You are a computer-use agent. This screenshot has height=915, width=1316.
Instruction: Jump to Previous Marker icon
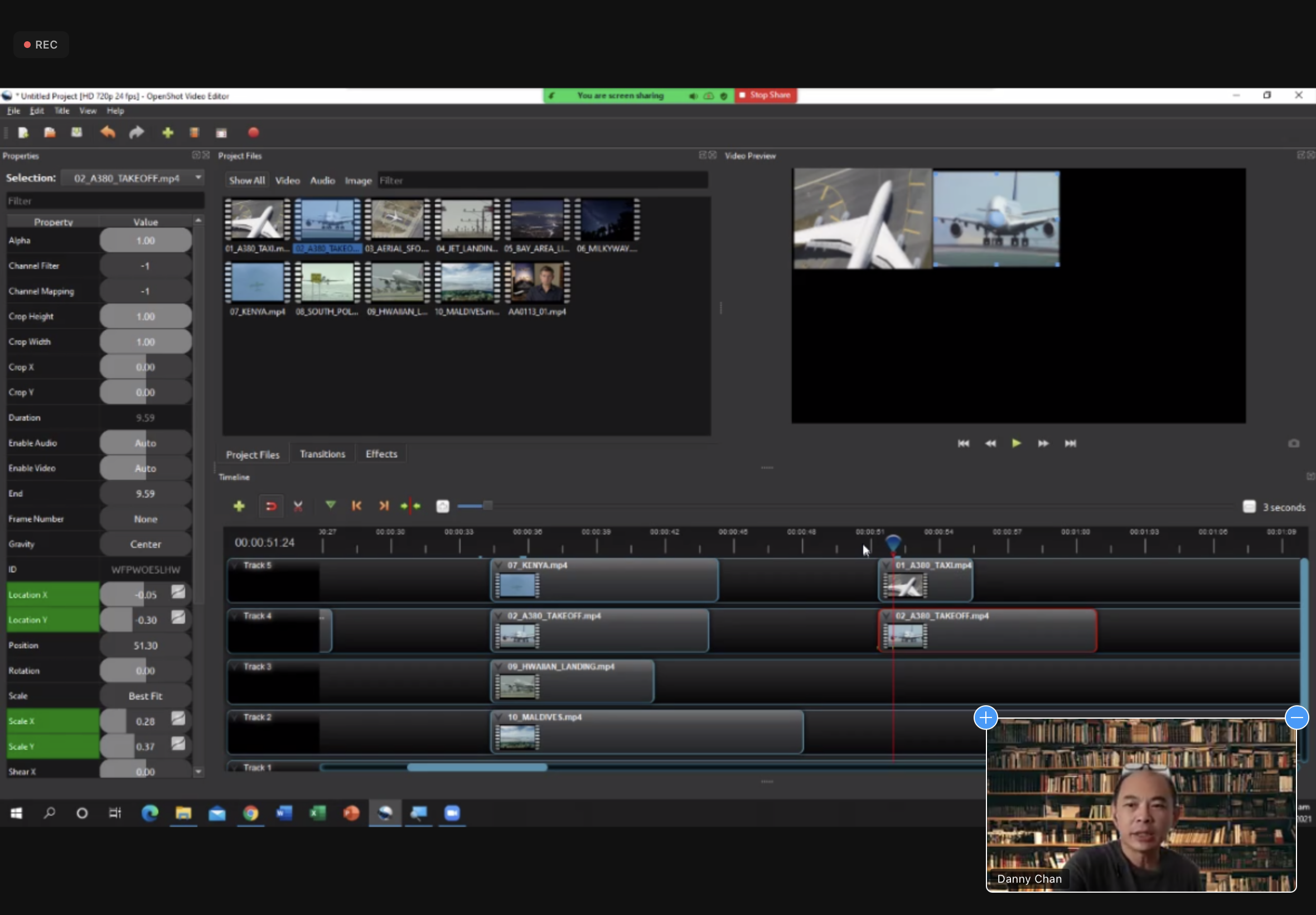pos(356,505)
